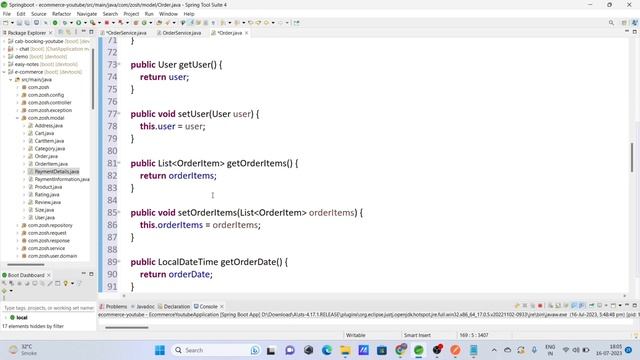This screenshot has width=640, height=360.
Task: Collapse the com.zosh.modal package
Action: 18,118
